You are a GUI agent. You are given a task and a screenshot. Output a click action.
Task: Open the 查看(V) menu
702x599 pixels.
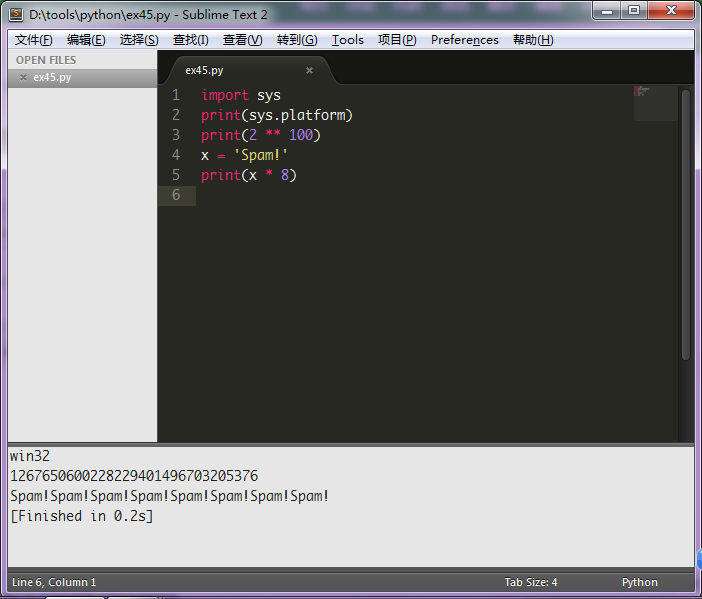(x=242, y=40)
